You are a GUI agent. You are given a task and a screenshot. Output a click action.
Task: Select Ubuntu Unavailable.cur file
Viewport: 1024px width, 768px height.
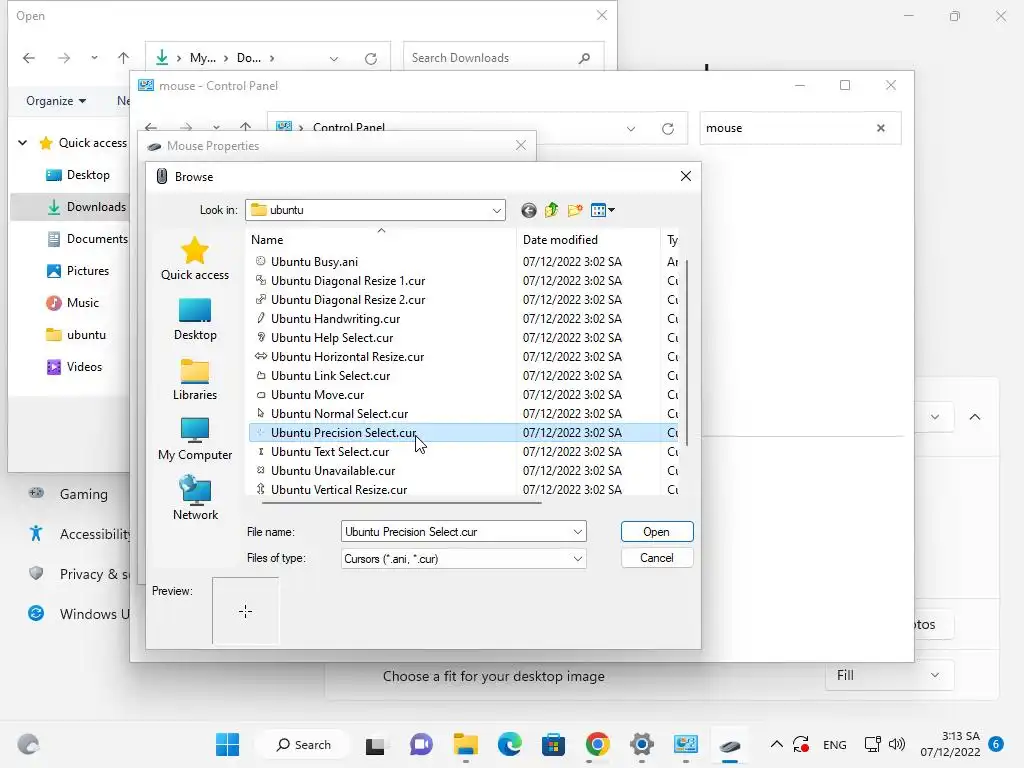[x=332, y=471]
